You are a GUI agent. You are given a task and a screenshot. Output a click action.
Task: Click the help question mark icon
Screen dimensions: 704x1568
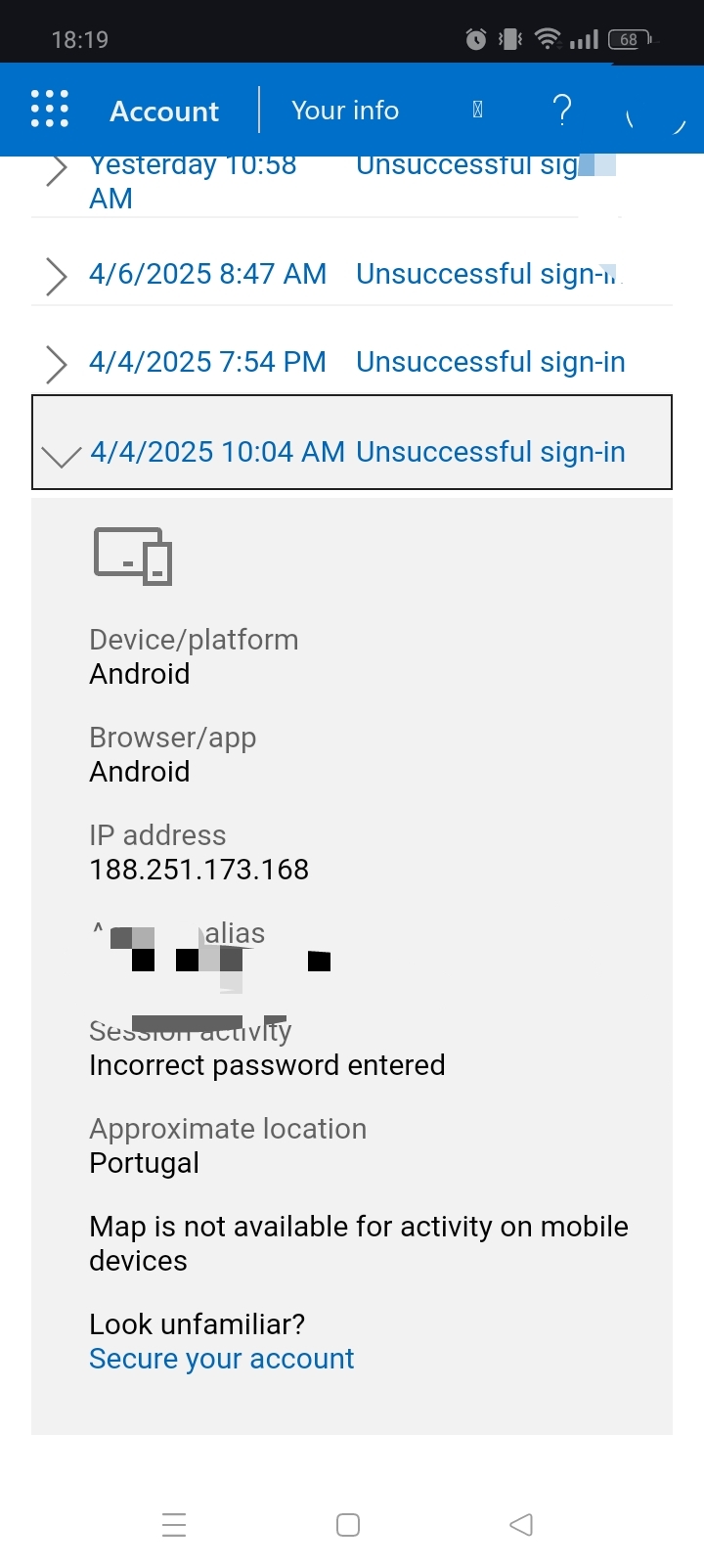pyautogui.click(x=561, y=110)
